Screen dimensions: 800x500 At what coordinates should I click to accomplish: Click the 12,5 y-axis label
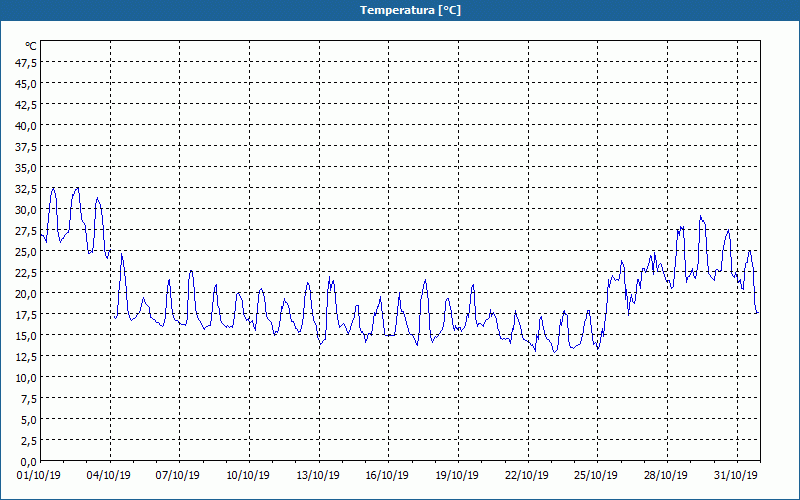pyautogui.click(x=26, y=357)
